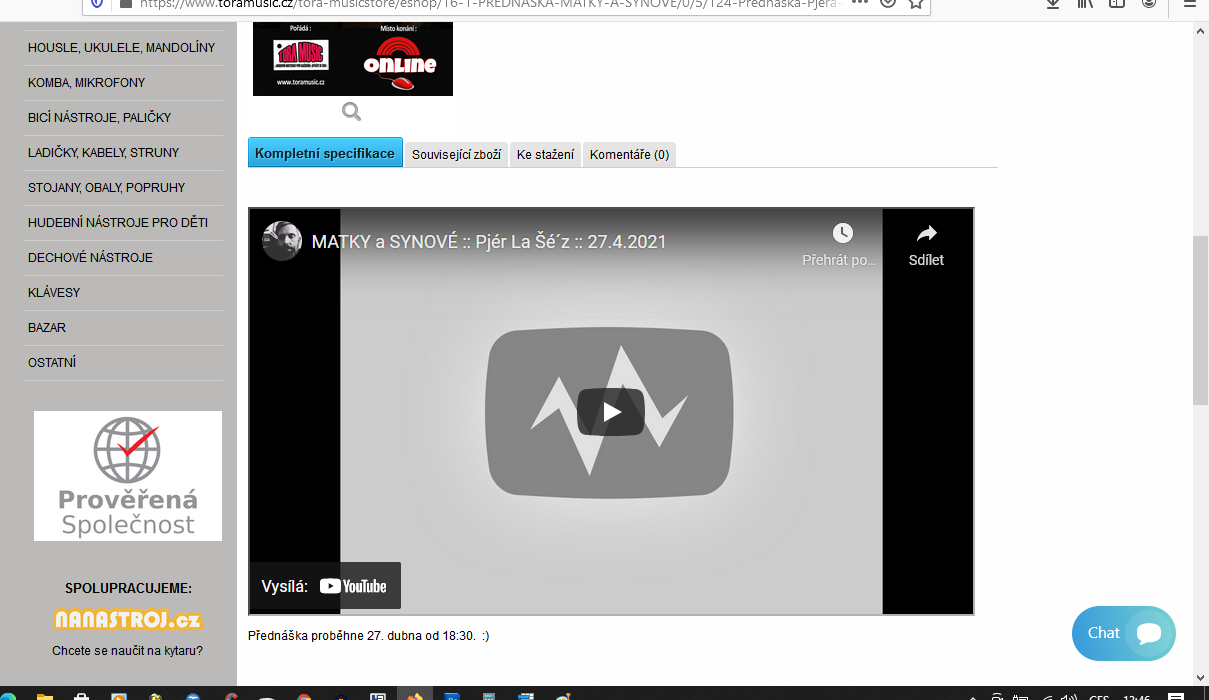Viewport: 1209px width, 700px height.
Task: Select the Kompletní specifikace tab
Action: pos(325,153)
